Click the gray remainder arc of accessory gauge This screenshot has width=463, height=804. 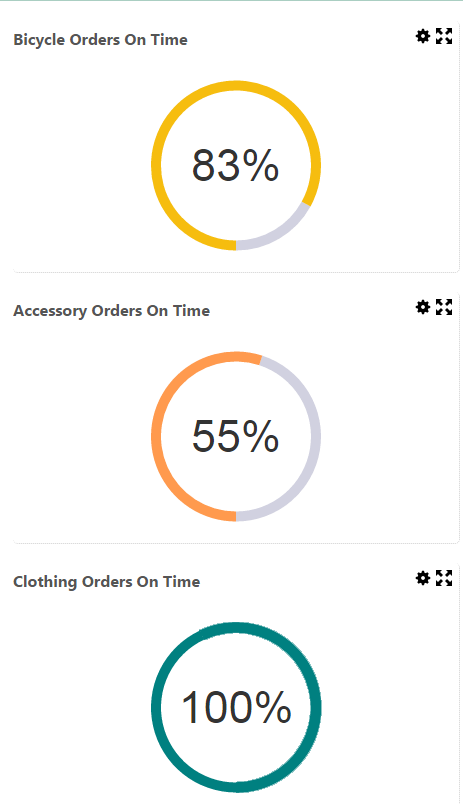coord(316,436)
